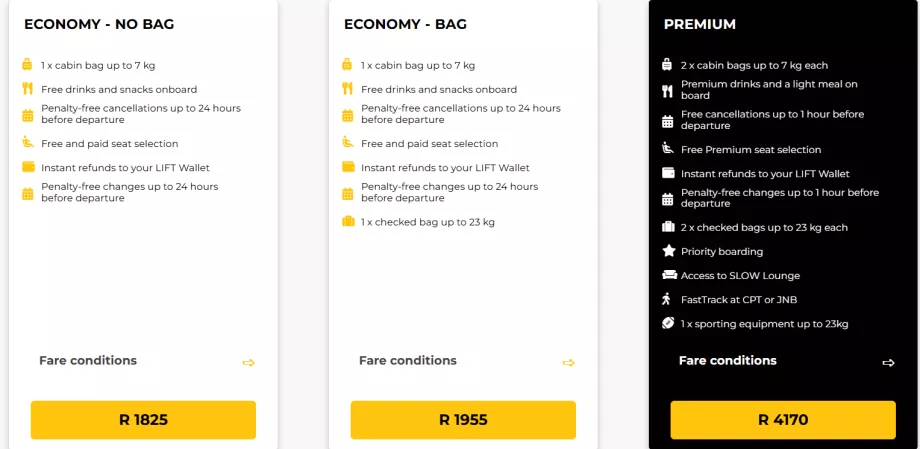Select the R 1825 fare button
The height and width of the screenshot is (449, 920).
click(143, 420)
